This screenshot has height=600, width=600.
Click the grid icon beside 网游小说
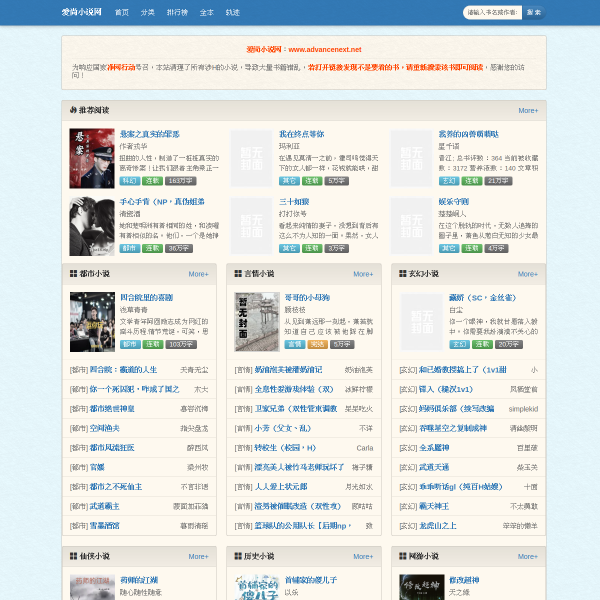click(403, 556)
